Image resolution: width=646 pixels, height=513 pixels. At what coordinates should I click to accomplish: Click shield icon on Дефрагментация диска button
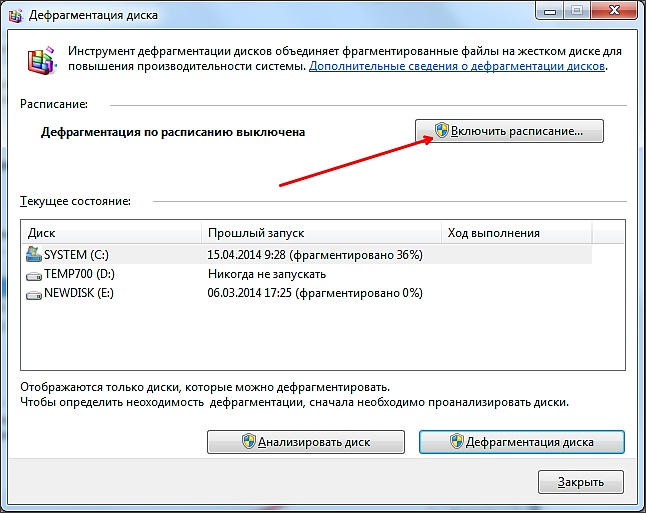(x=457, y=442)
